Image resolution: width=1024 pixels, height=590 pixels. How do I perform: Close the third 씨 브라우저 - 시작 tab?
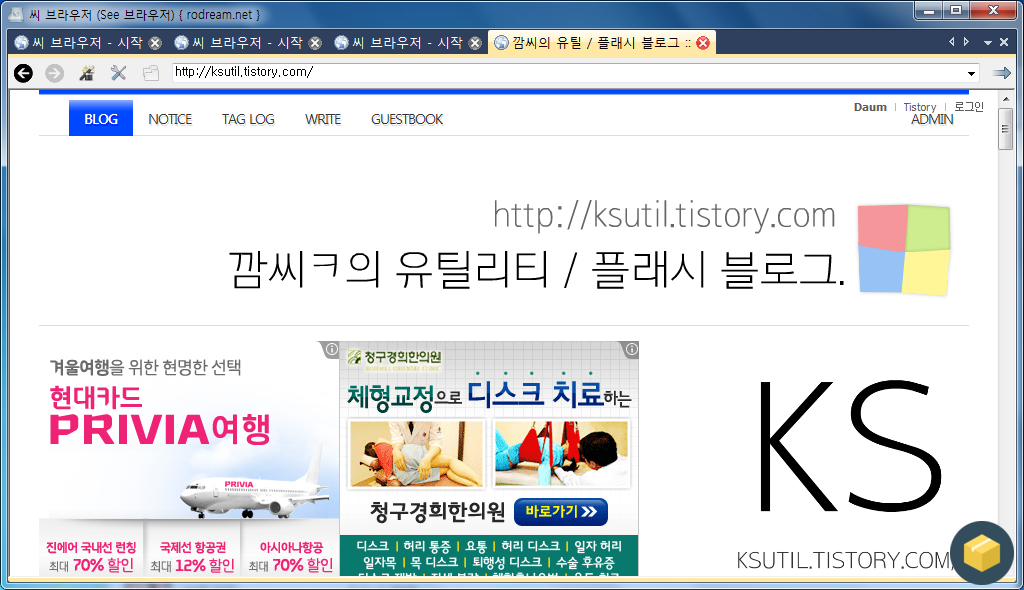(x=475, y=43)
